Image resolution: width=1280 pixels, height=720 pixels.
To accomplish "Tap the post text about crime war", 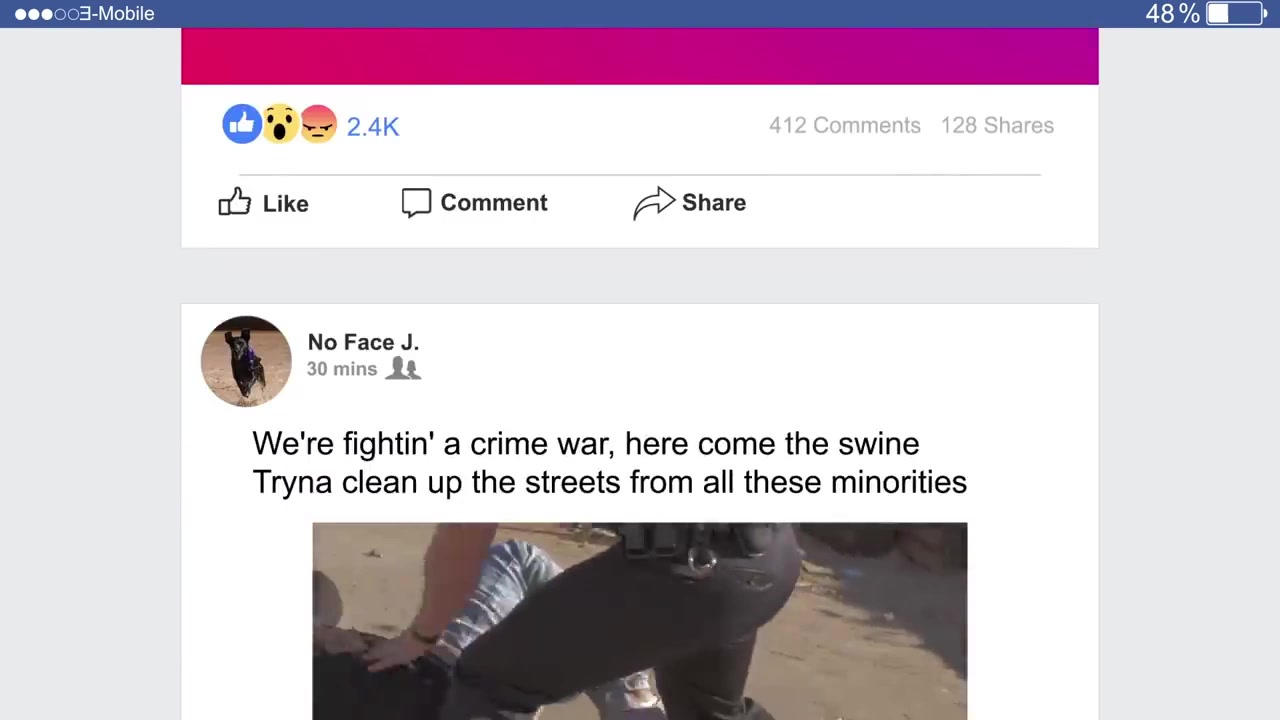I will coord(609,463).
